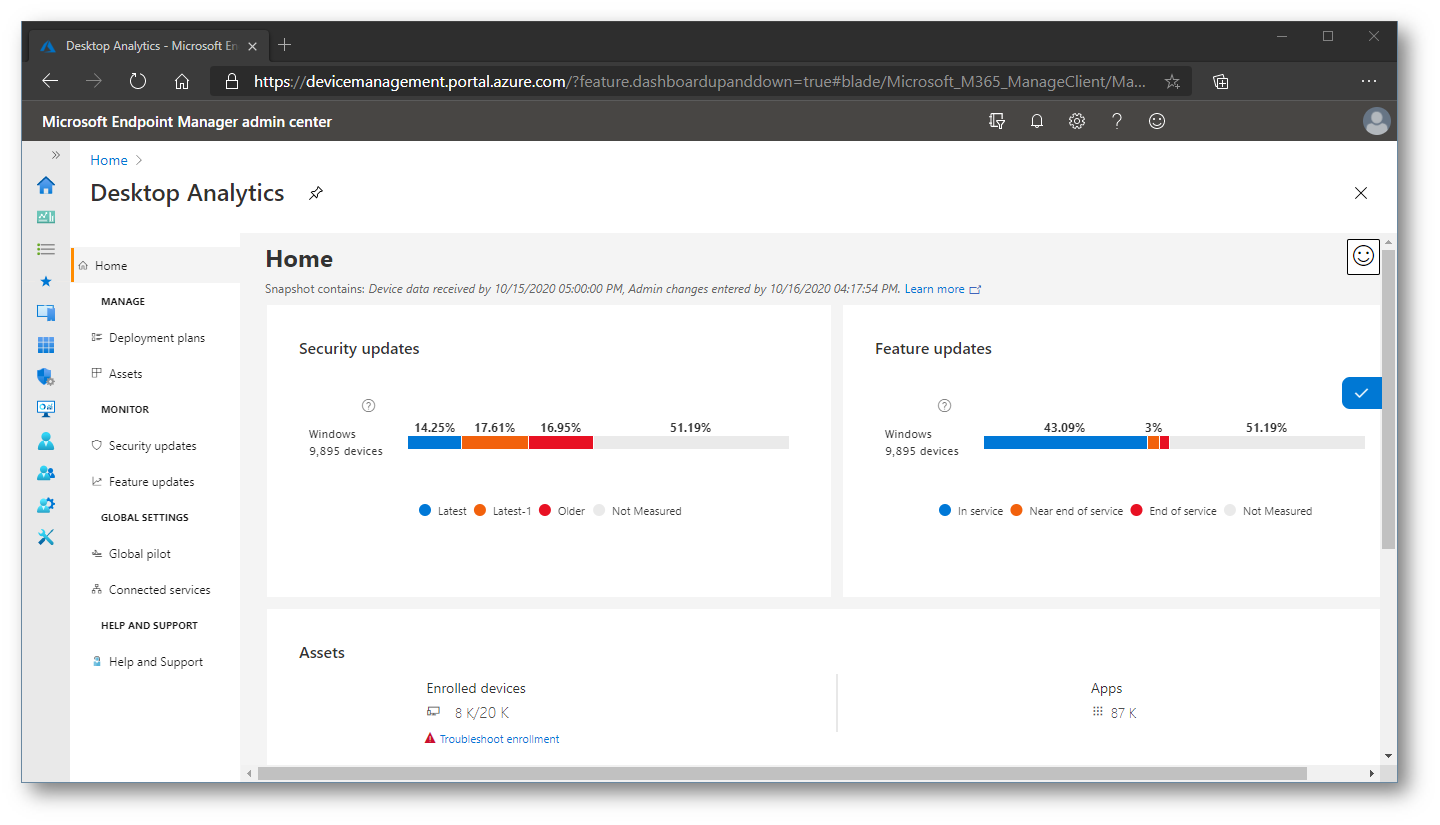The image size is (1440, 825).
Task: Open the portal notifications bell
Action: tap(1037, 121)
